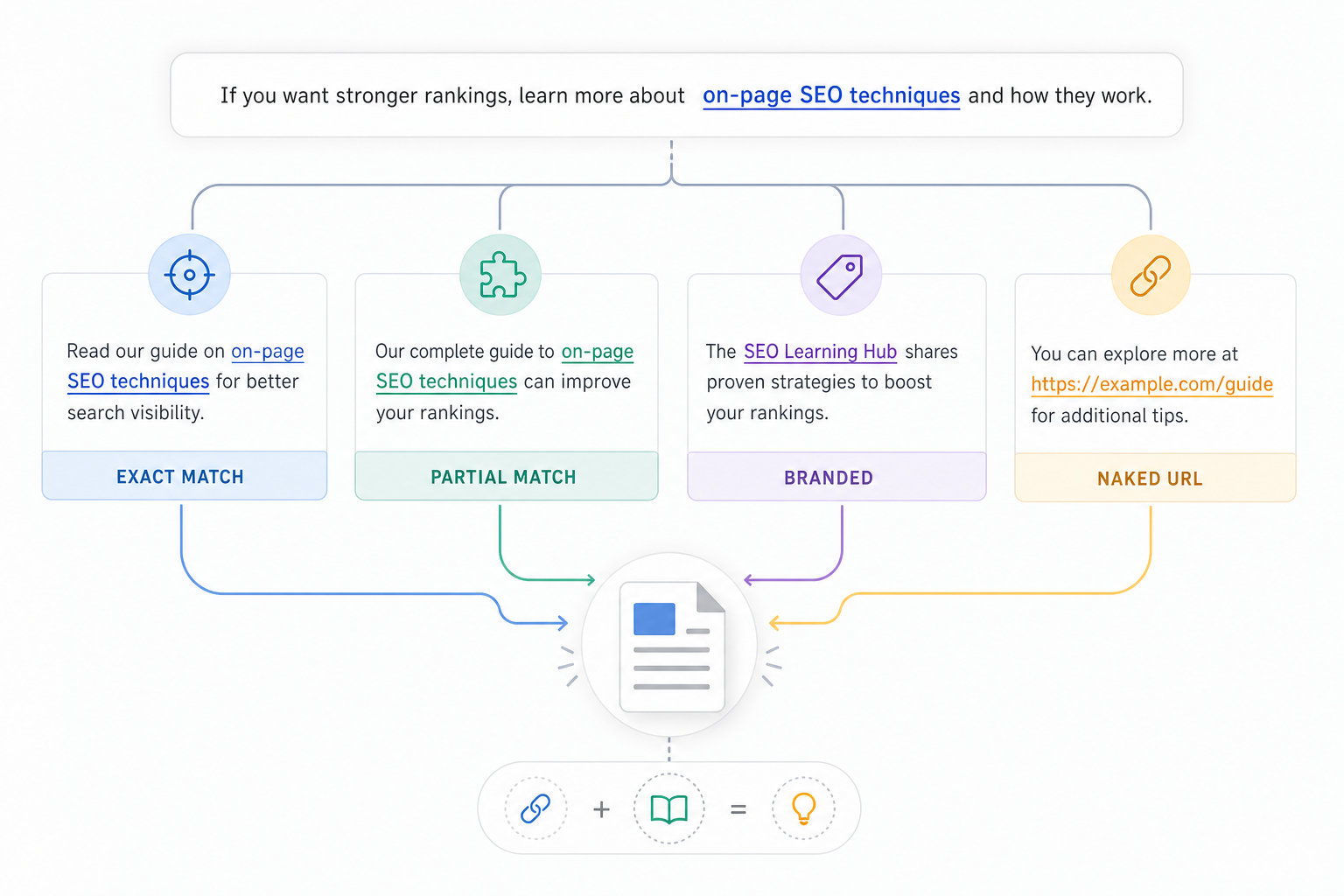Image resolution: width=1344 pixels, height=896 pixels.
Task: Visit the SEO Learning Hub link
Action: tap(820, 352)
